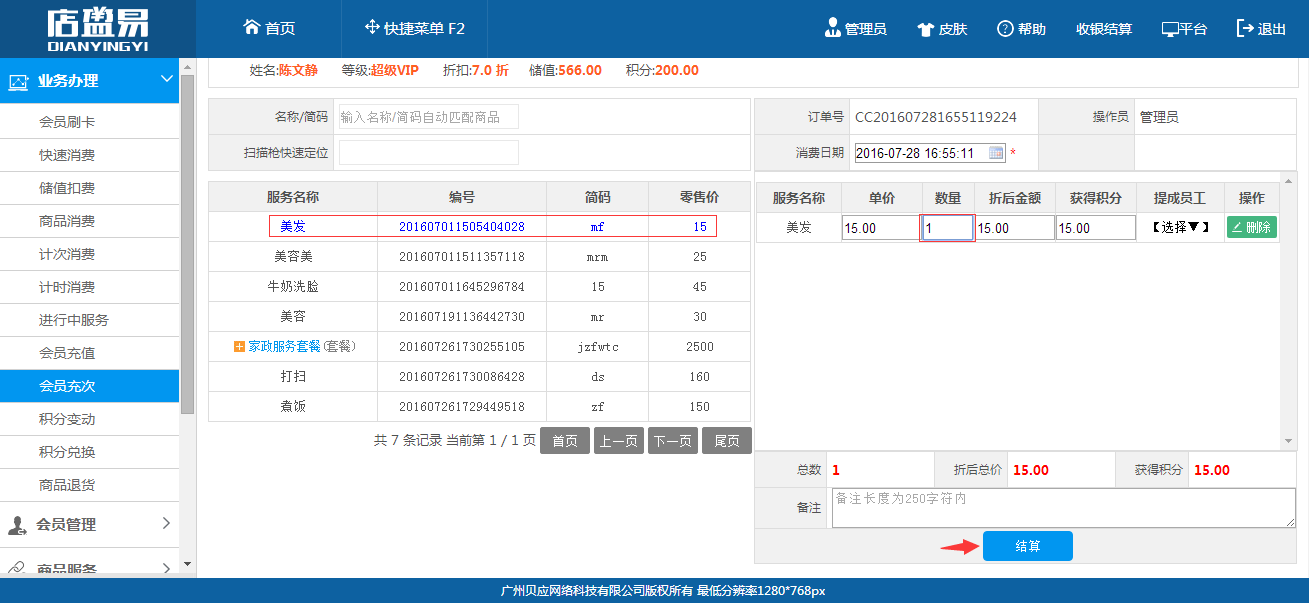Viewport: 1309px width, 603px height.
Task: Click the sidebar scrollbar down arrow
Action: 187,564
